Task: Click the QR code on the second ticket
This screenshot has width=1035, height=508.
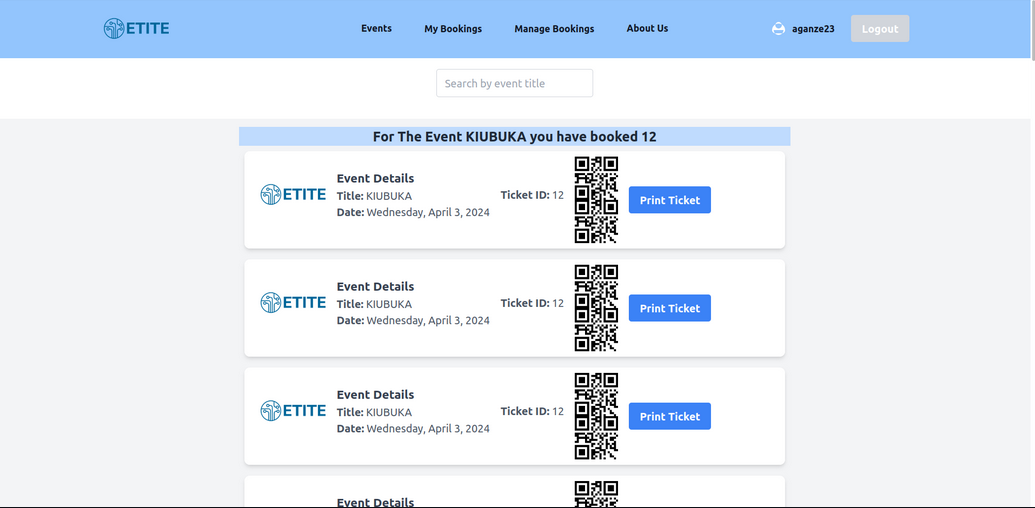Action: point(596,308)
